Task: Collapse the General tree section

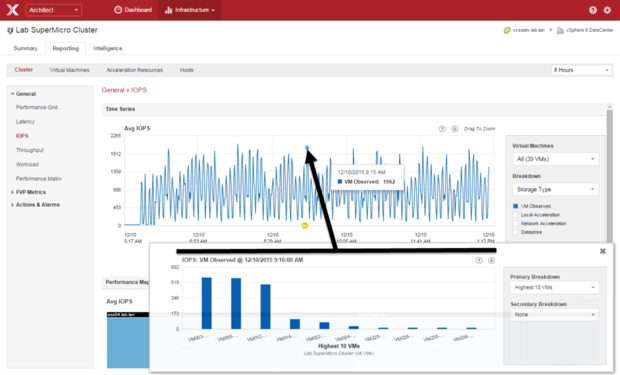Action: [x=13, y=94]
